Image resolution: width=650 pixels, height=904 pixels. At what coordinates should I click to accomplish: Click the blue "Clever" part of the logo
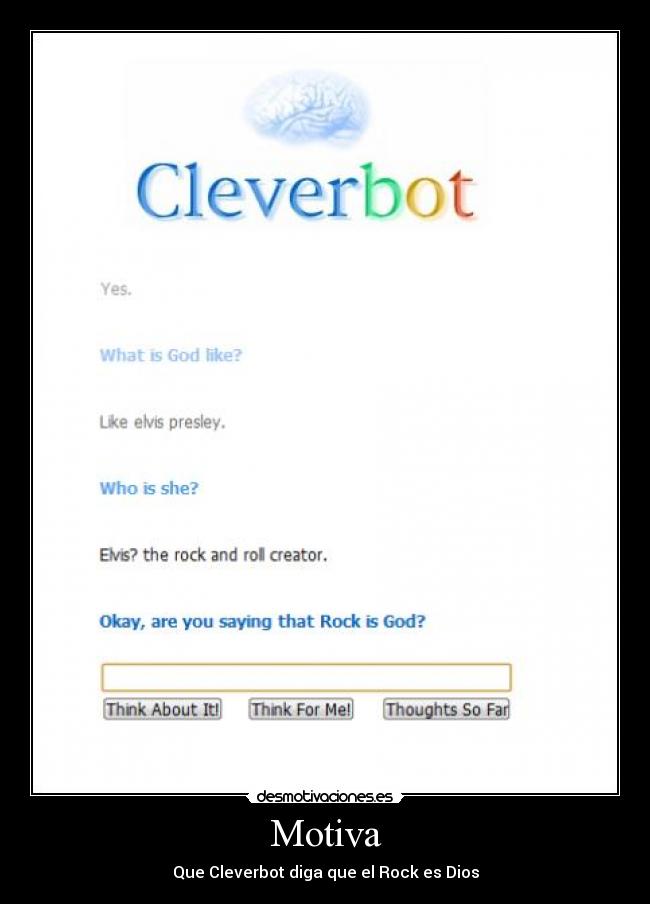pos(248,190)
